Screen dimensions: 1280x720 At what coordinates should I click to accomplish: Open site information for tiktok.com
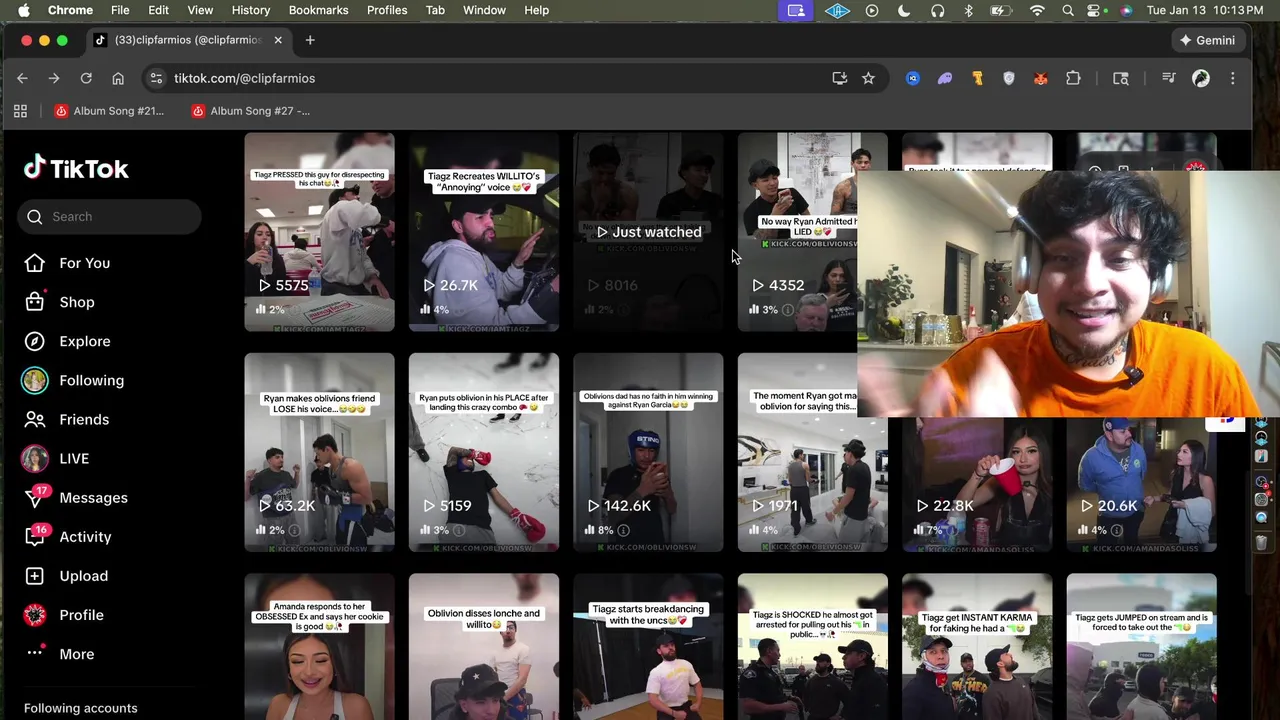click(x=154, y=78)
